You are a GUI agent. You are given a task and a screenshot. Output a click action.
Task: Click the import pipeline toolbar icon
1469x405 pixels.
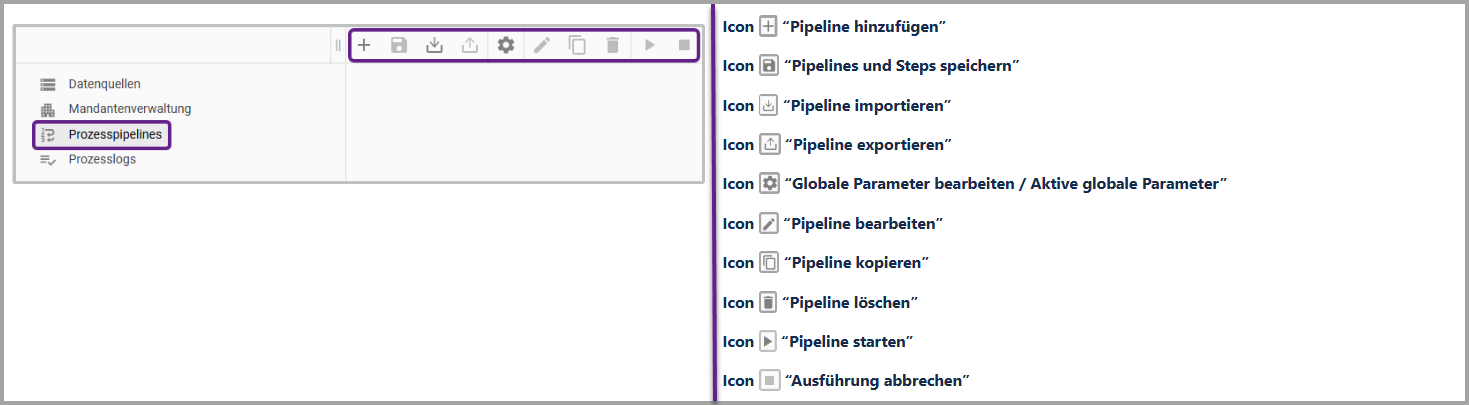click(x=434, y=45)
